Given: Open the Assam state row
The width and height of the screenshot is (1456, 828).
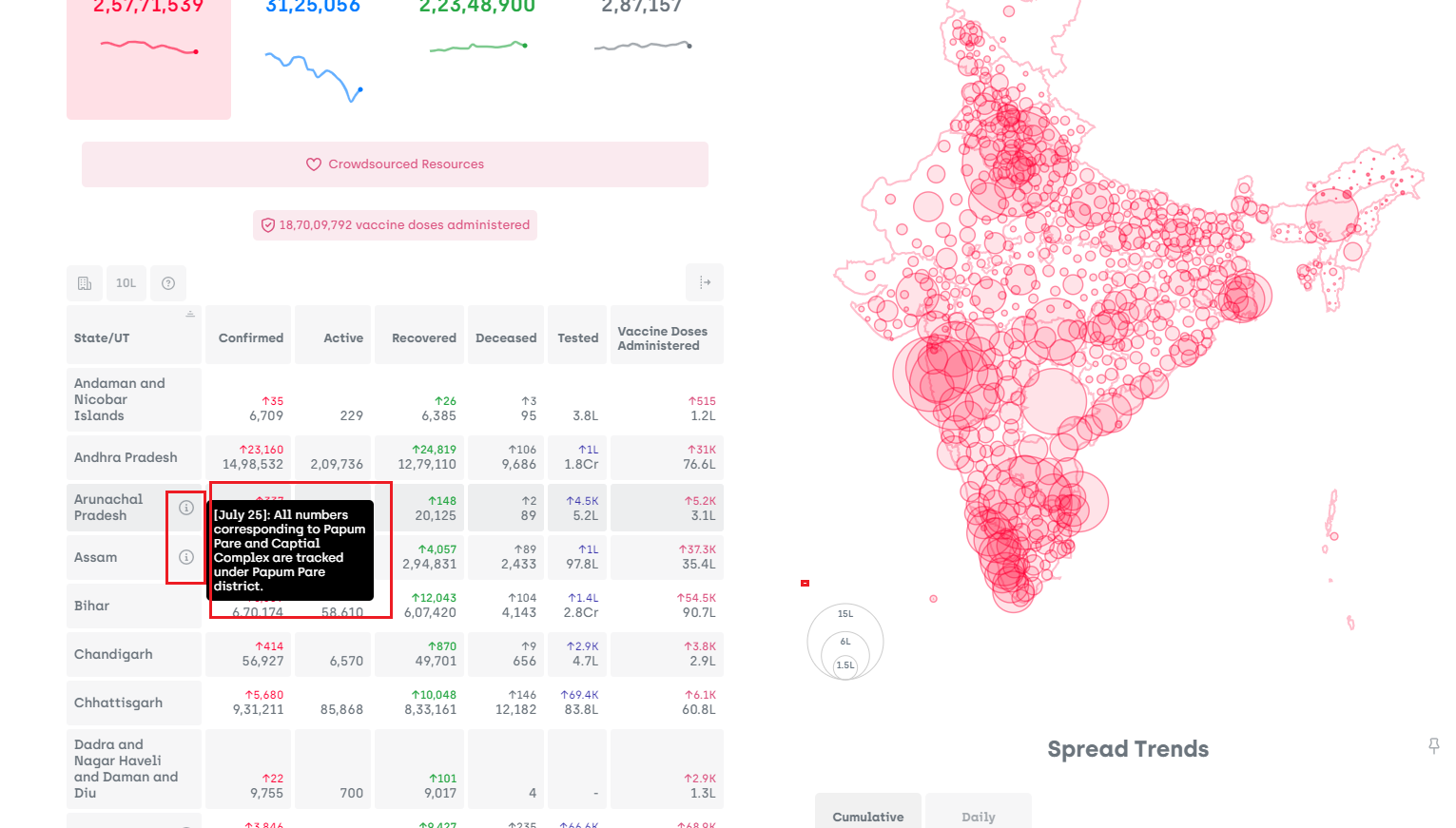Looking at the screenshot, I should pos(395,557).
